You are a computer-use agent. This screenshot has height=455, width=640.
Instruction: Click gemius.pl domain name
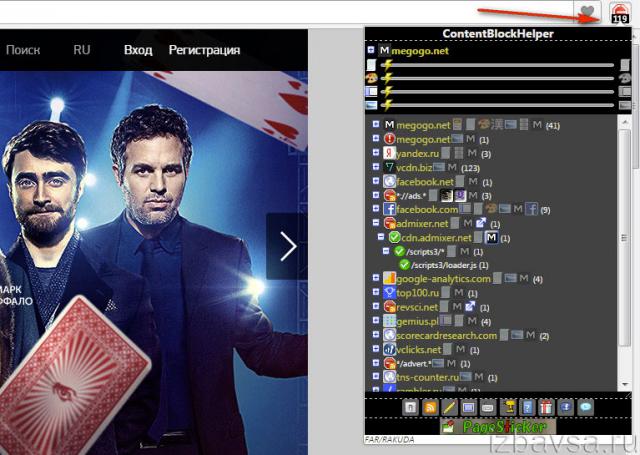417,321
